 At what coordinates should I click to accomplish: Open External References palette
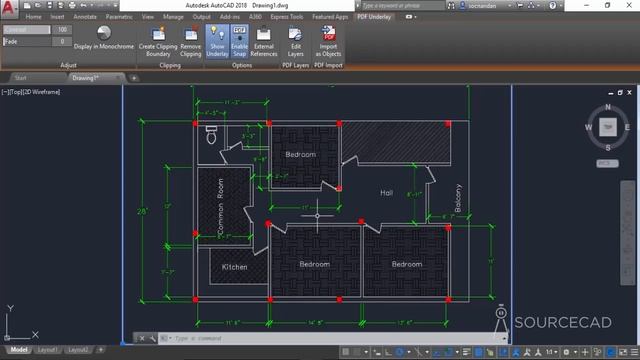(264, 42)
